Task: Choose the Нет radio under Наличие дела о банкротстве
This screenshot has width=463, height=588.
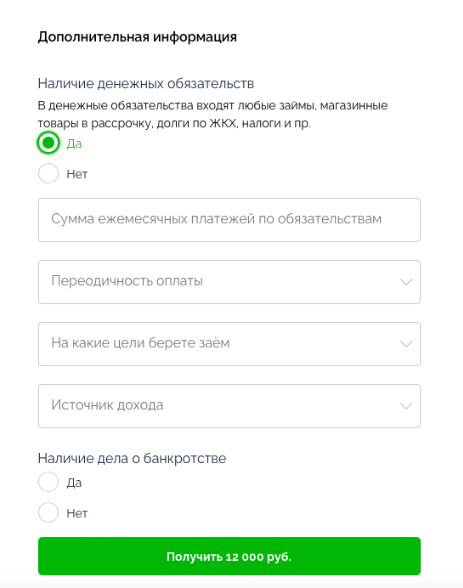Action: pos(48,512)
